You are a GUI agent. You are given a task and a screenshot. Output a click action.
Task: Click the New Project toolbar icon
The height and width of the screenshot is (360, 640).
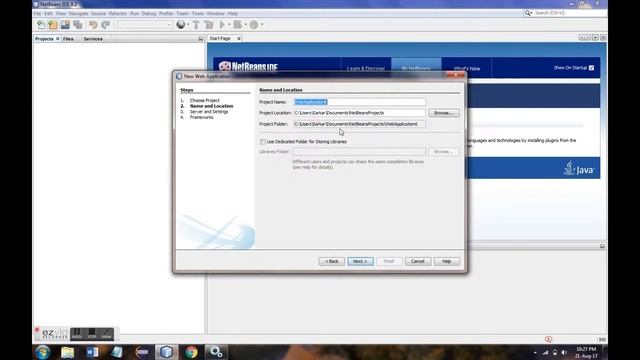[x=53, y=25]
